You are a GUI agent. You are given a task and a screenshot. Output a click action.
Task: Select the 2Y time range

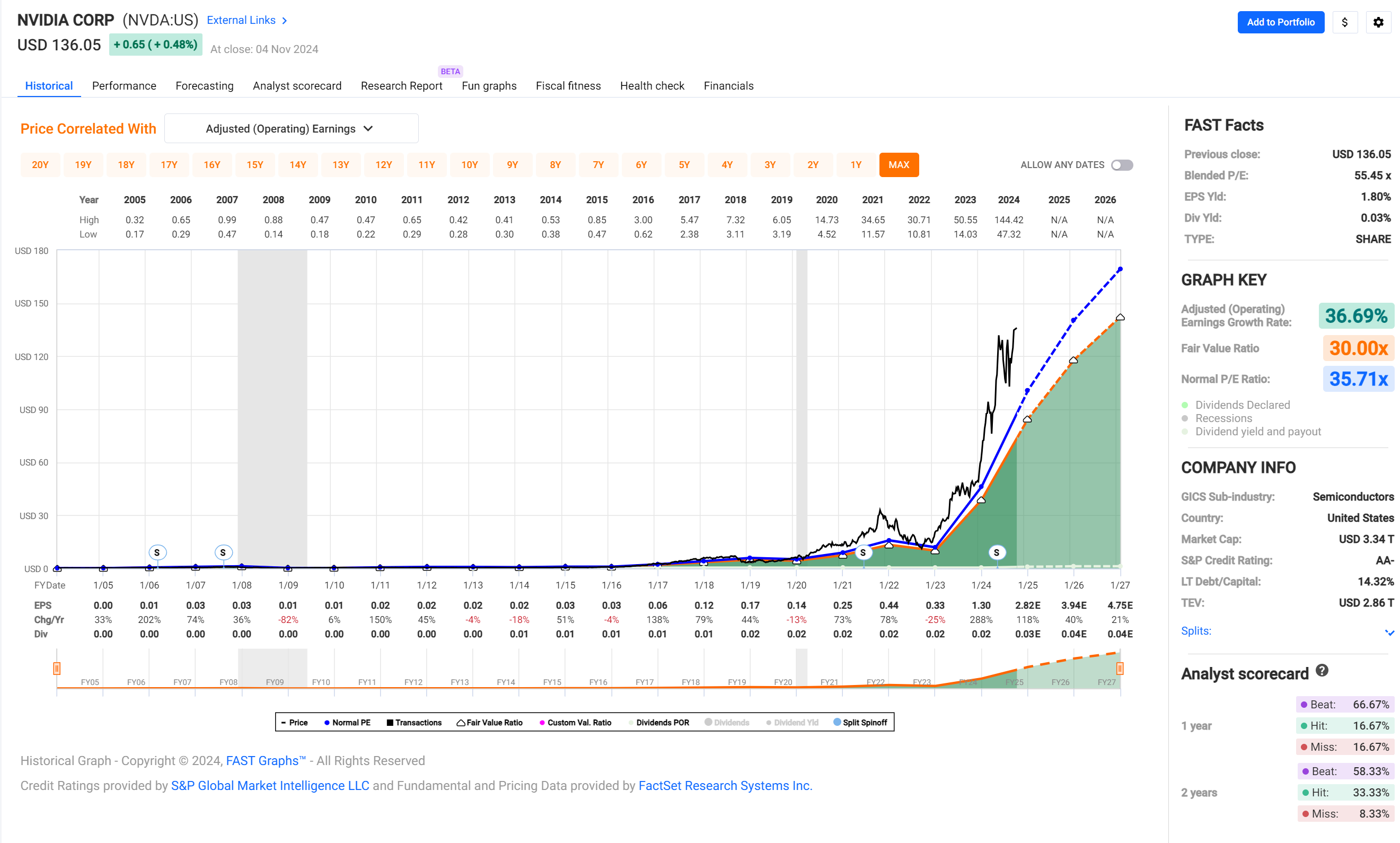813,165
